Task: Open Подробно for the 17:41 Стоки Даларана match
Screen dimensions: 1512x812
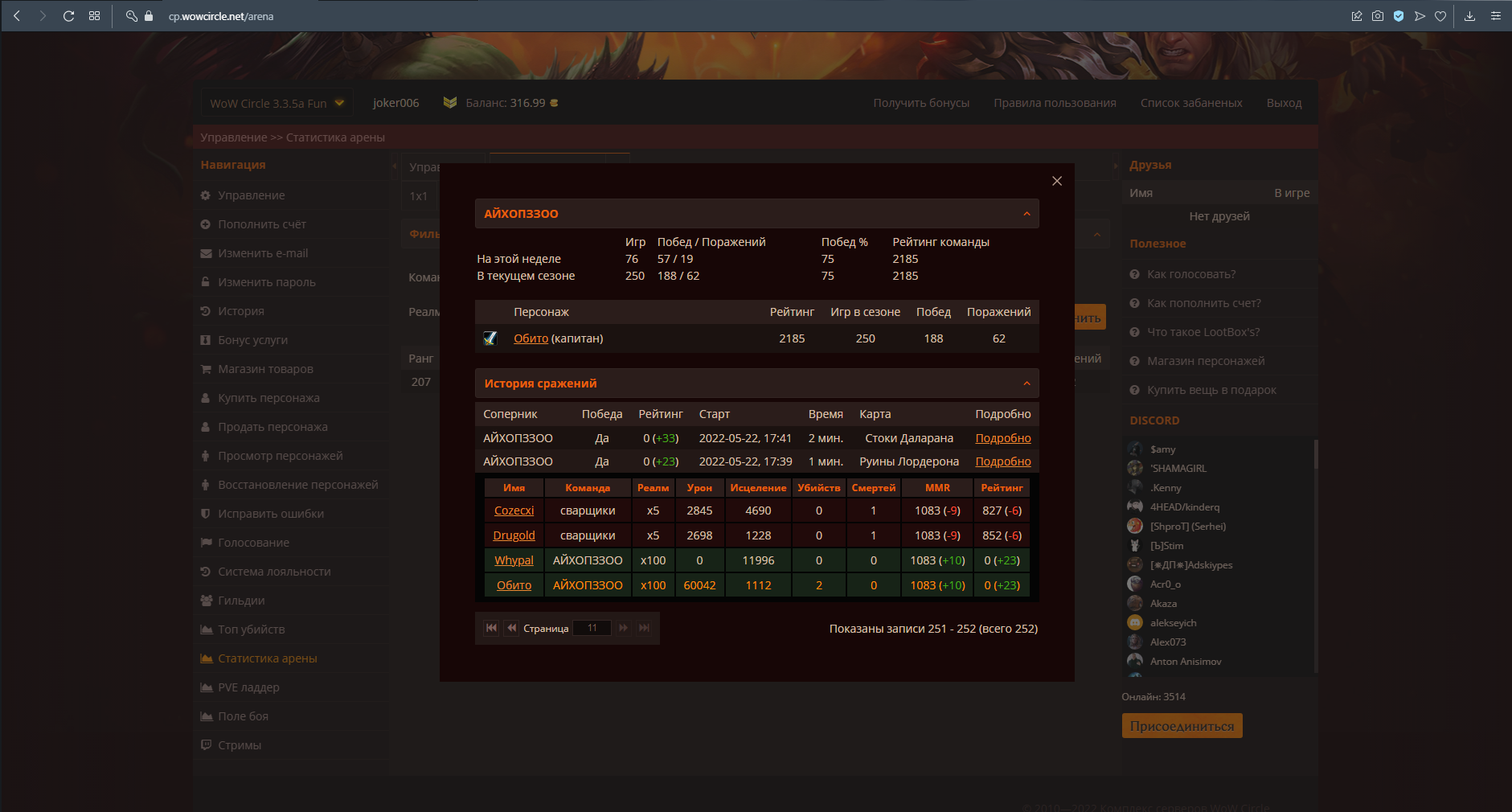Action: pos(1002,438)
